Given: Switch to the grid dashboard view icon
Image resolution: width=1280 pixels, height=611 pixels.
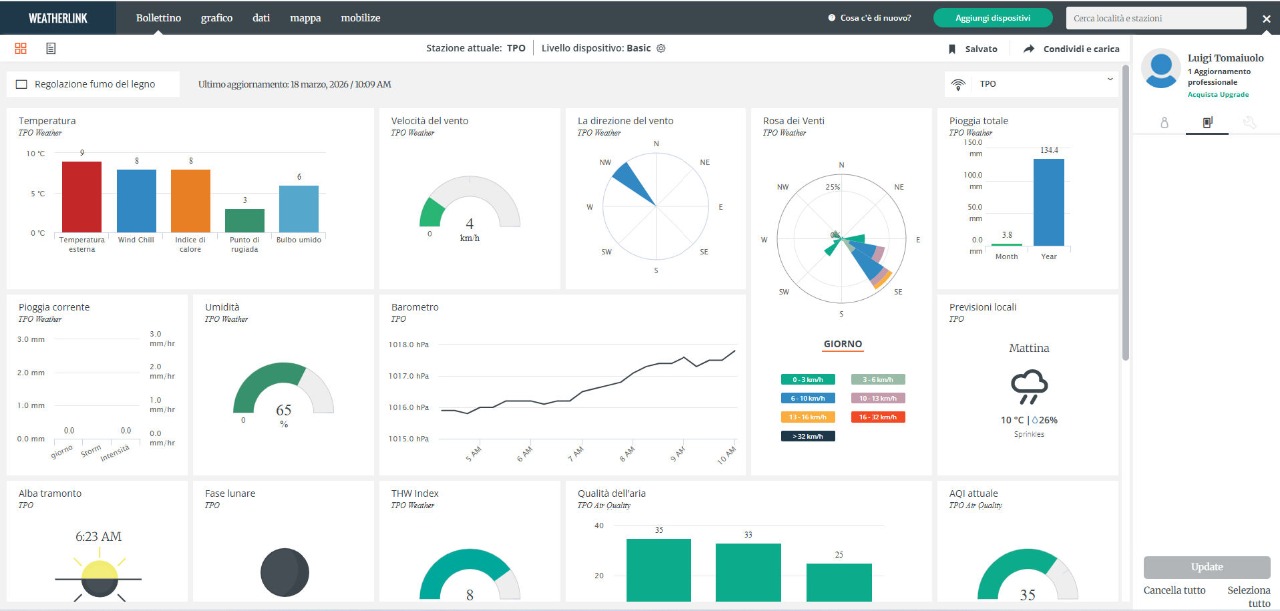Looking at the screenshot, I should tap(21, 48).
